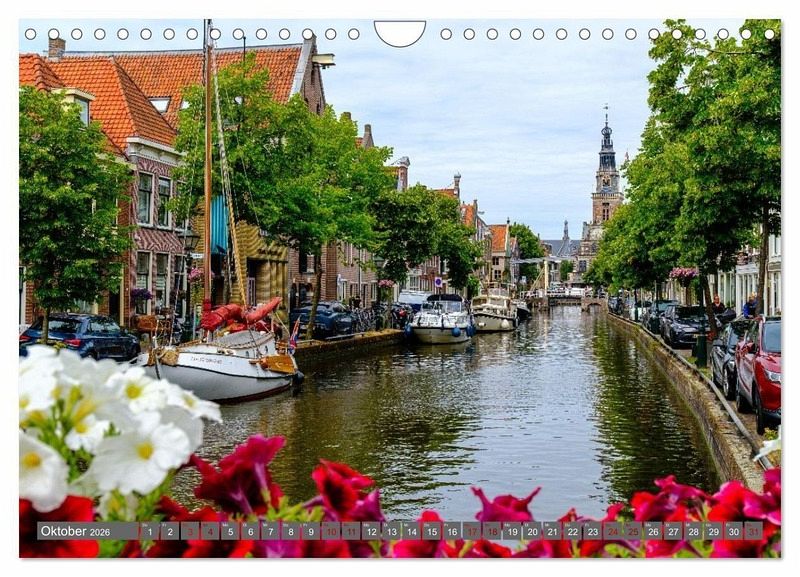Click day 29 in the date row

pyautogui.click(x=714, y=531)
